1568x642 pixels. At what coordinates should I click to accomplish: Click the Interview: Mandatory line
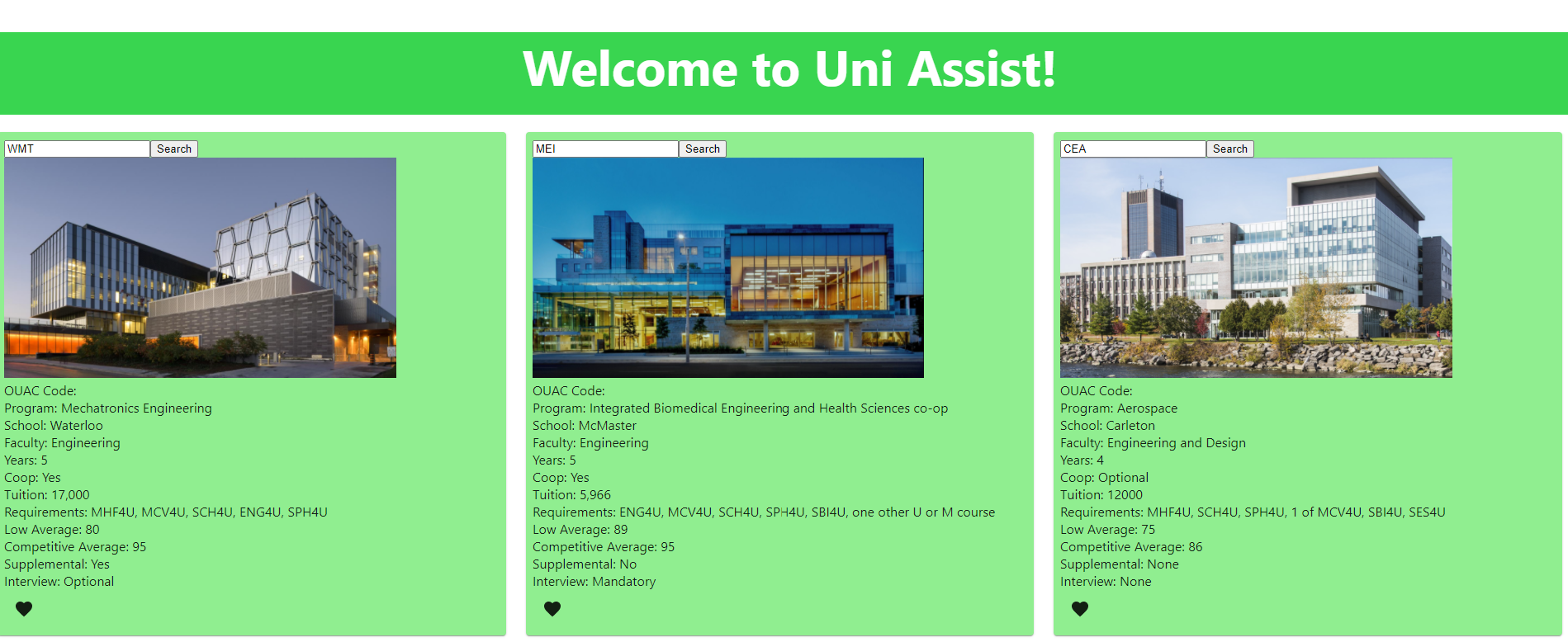[x=594, y=582]
